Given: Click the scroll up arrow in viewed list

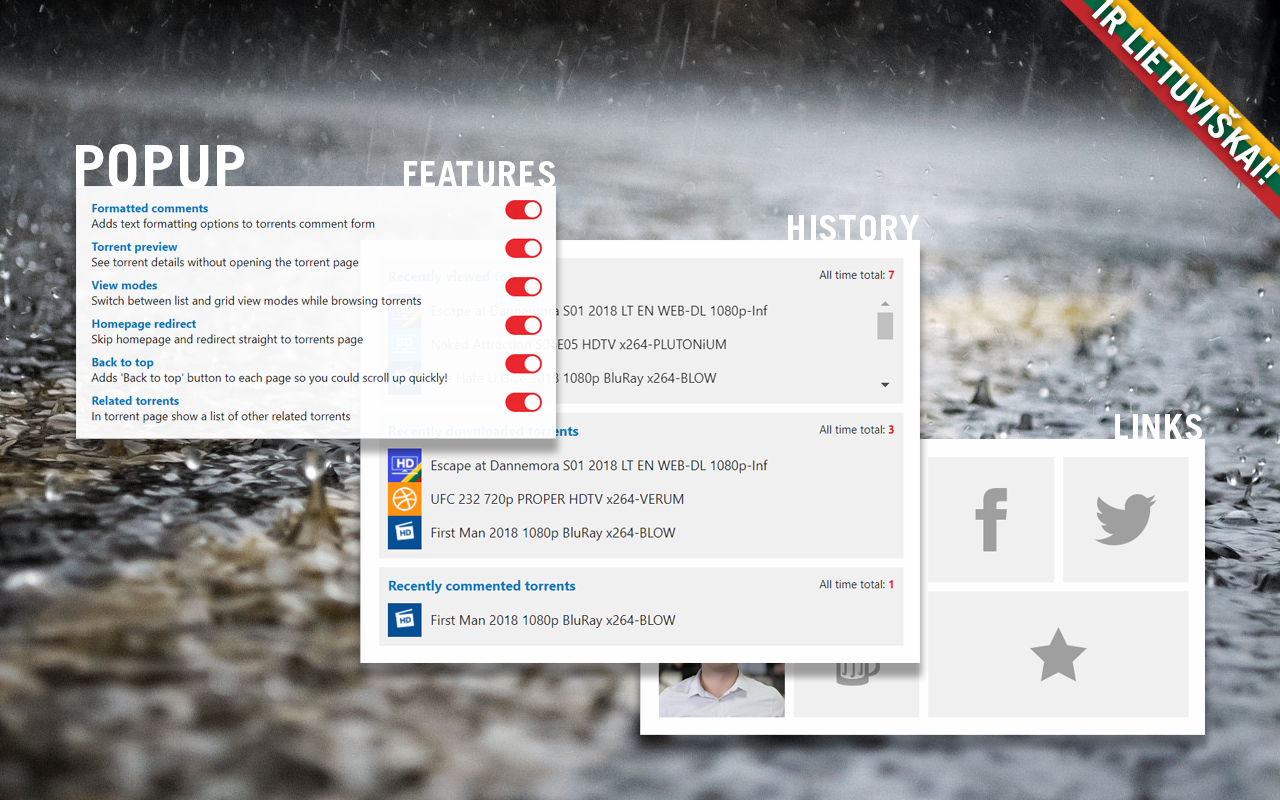Looking at the screenshot, I should (885, 303).
